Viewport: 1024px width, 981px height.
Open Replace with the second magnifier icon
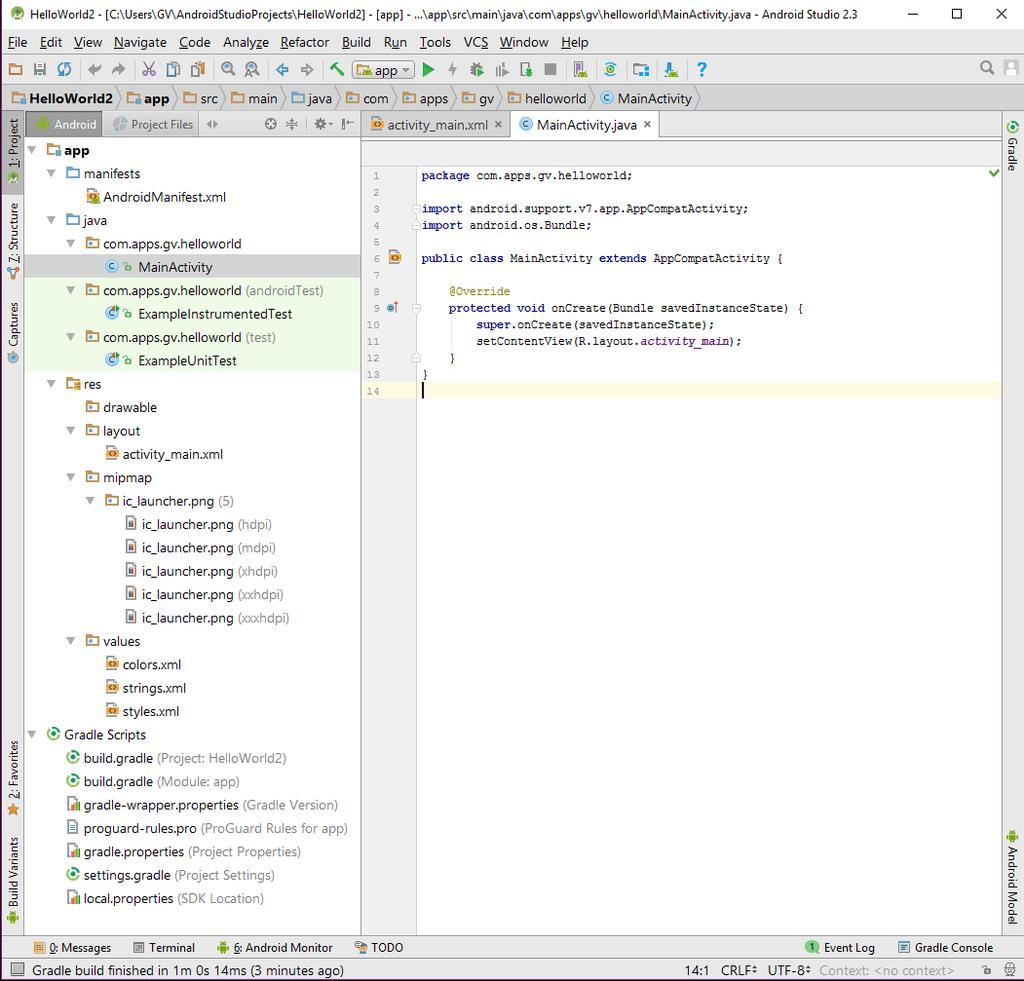point(251,69)
